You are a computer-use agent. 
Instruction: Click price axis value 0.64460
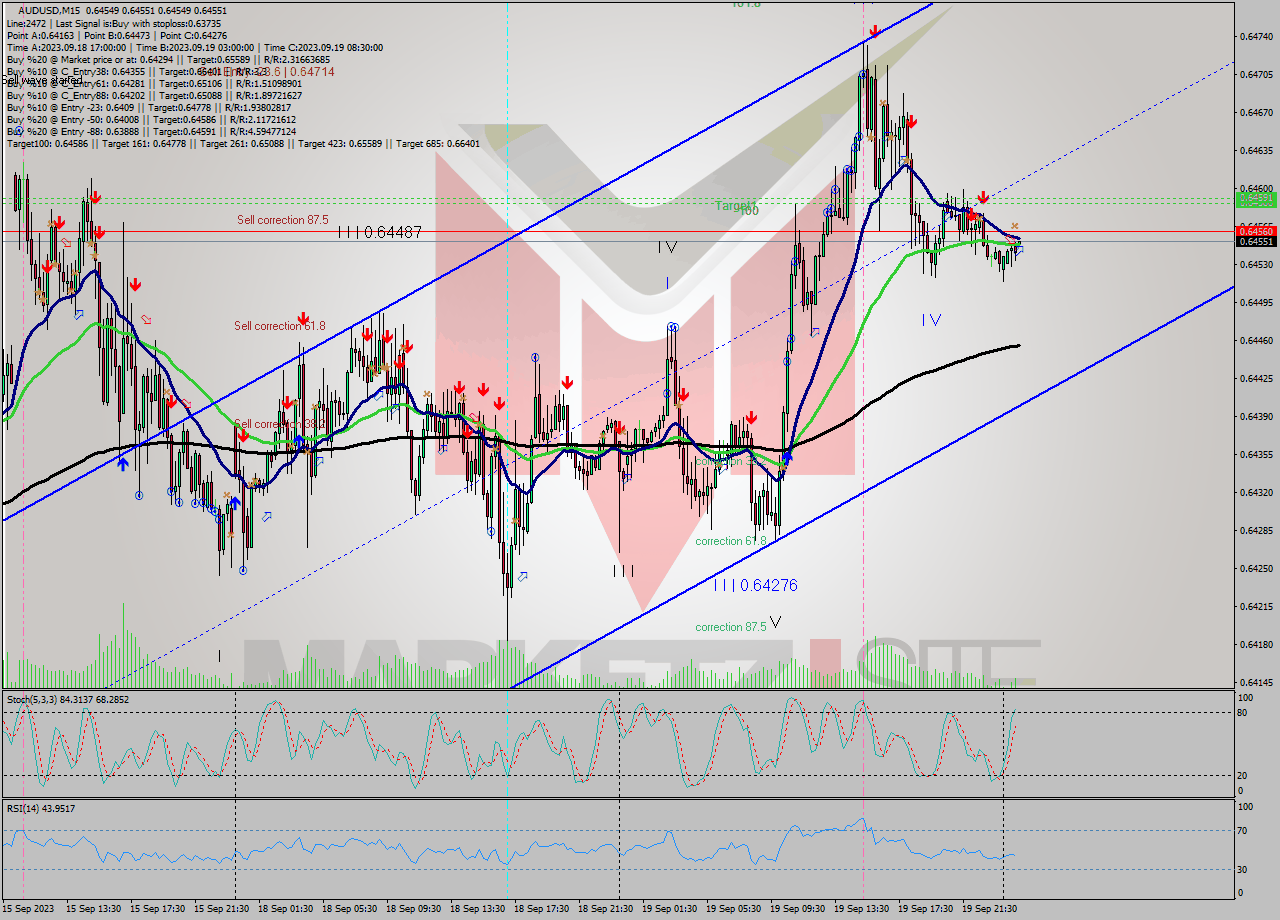click(x=1256, y=340)
